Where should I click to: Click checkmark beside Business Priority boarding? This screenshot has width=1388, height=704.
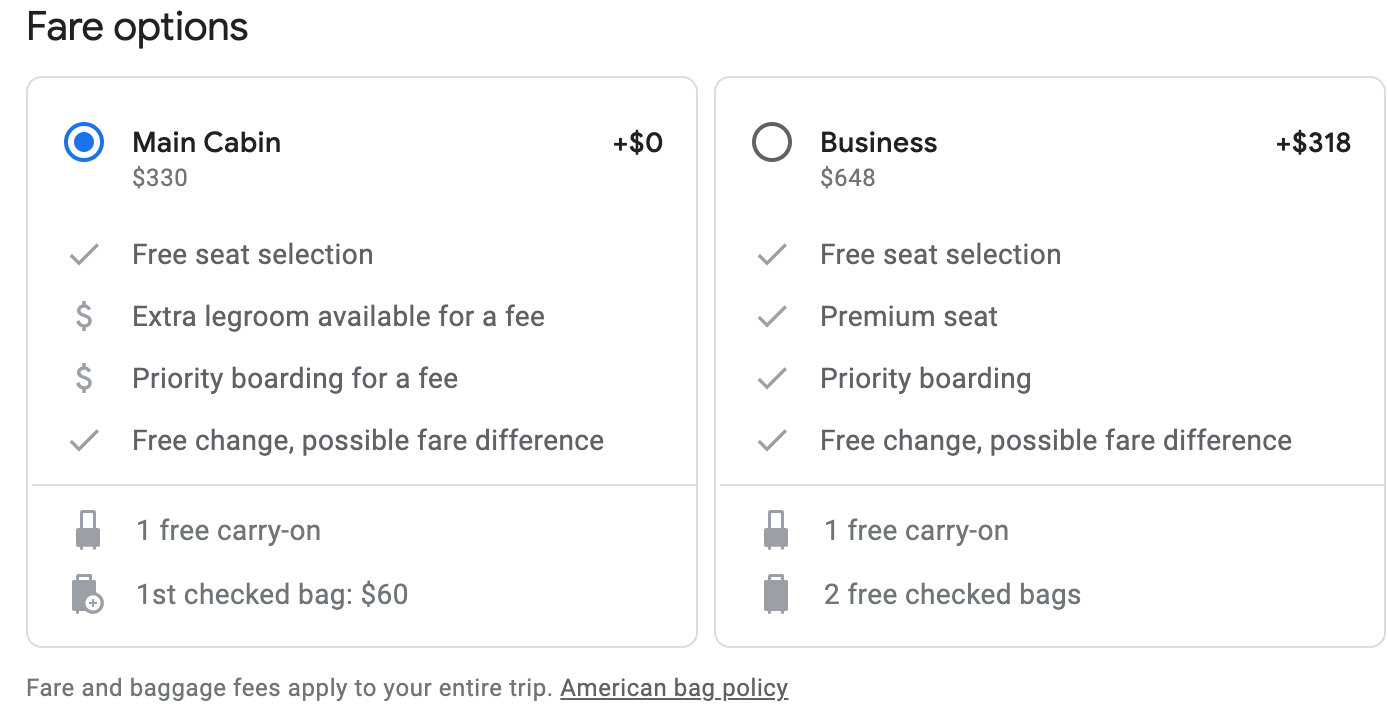pos(772,379)
